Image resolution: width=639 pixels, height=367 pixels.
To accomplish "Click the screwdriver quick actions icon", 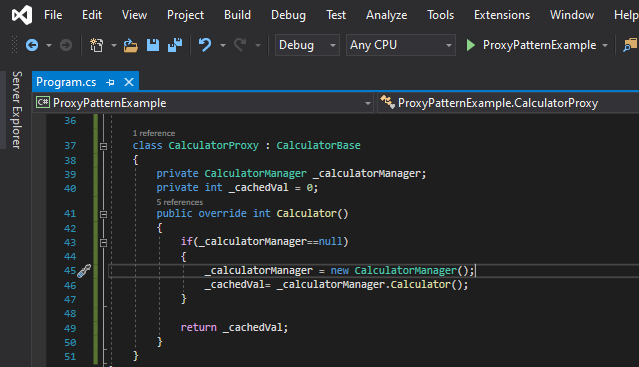I will [84, 271].
